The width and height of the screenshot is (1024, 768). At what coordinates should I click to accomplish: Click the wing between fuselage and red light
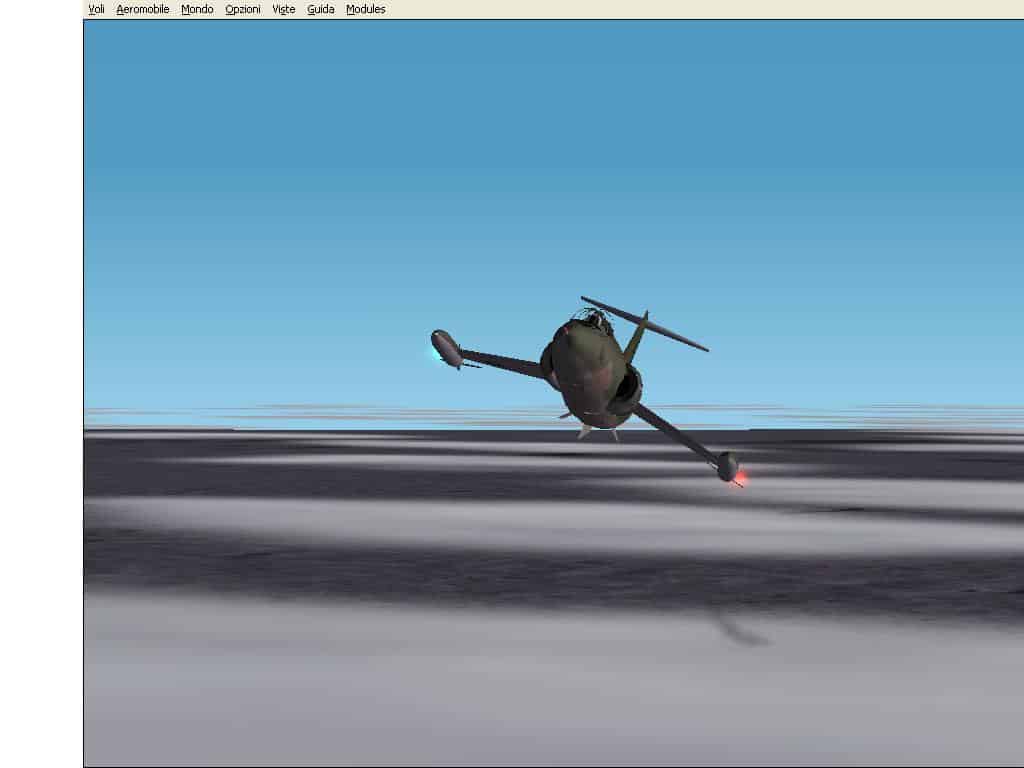(675, 430)
